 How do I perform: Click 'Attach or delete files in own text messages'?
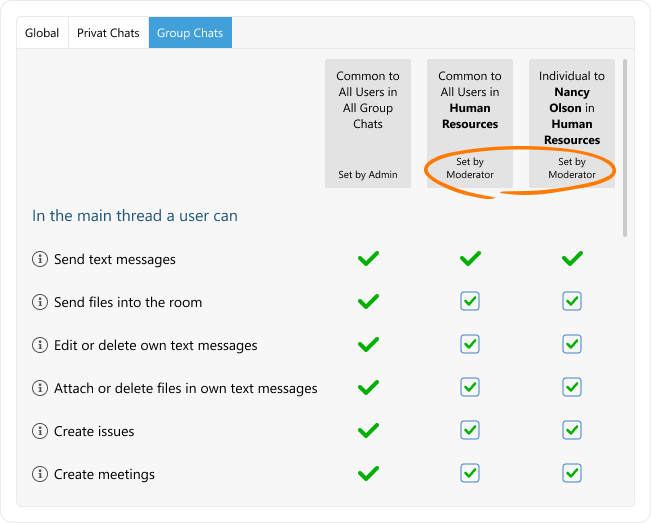click(x=186, y=389)
